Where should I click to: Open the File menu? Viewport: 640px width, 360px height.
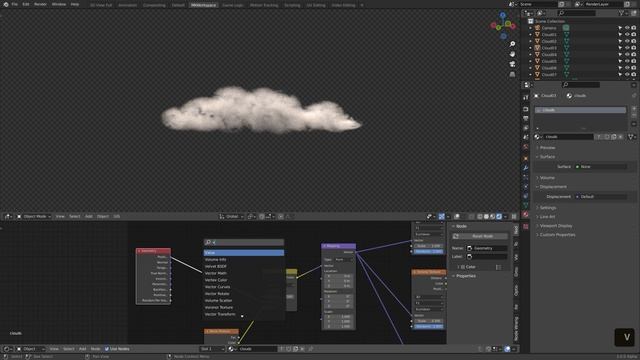pos(14,4)
